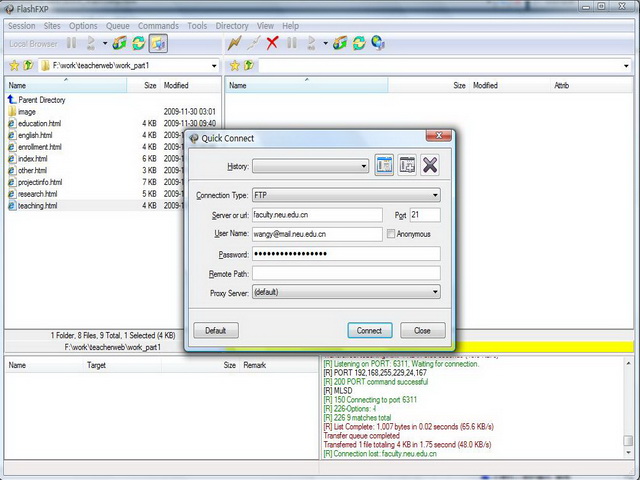This screenshot has width=640, height=480.
Task: Go up one level in remote folder
Action: 249,65
